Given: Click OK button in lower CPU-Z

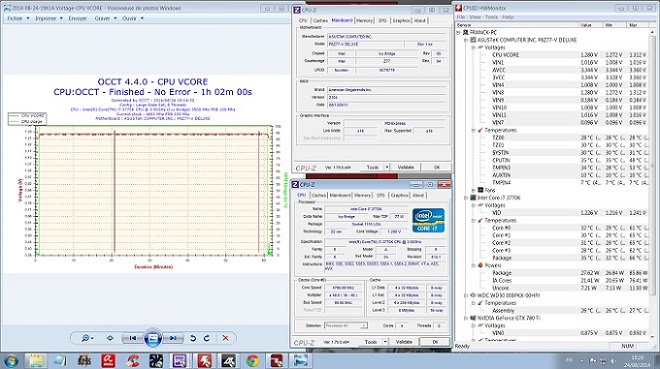Looking at the screenshot, I should pos(435,342).
